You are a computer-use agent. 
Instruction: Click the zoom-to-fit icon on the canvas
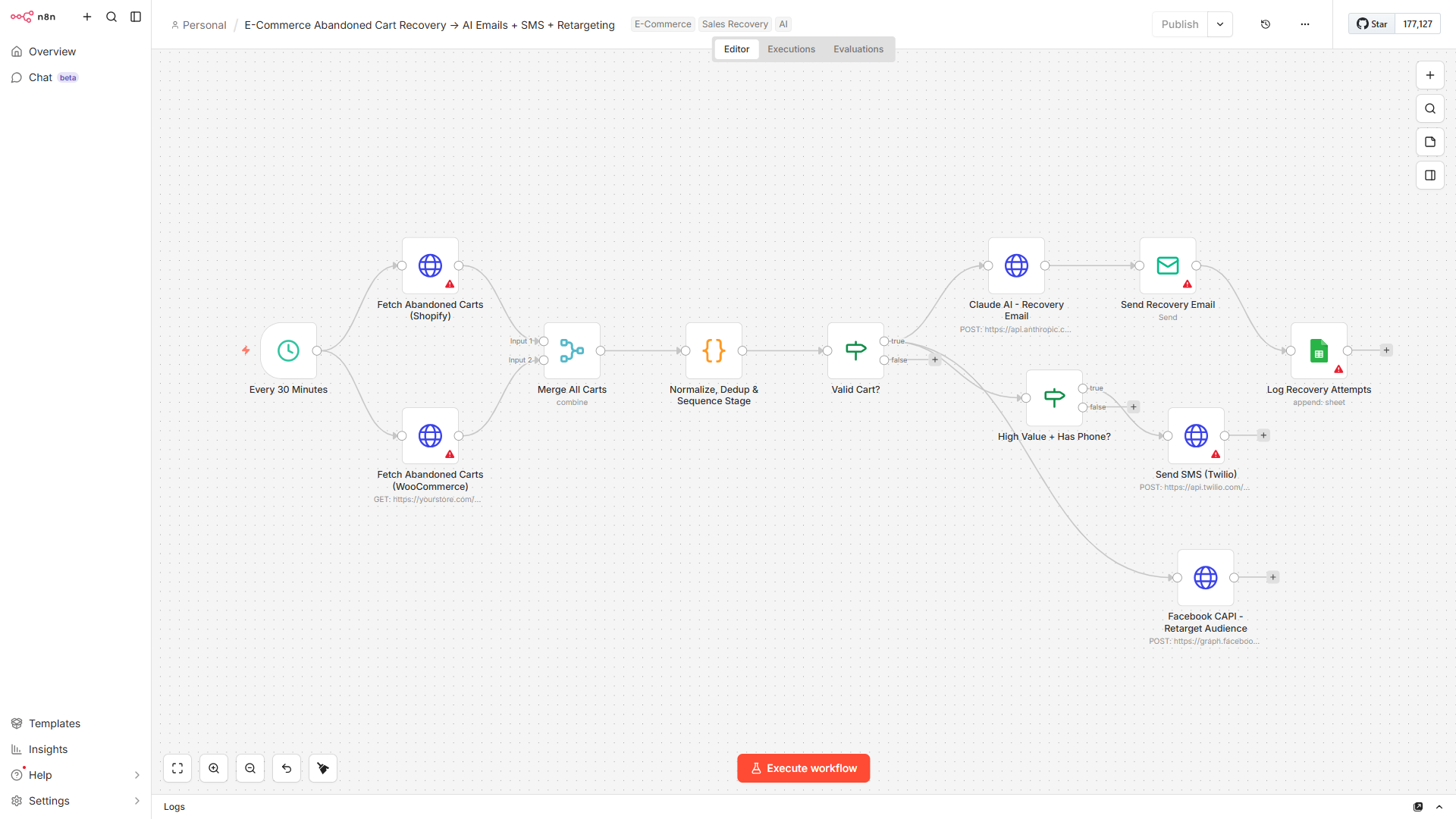(177, 767)
